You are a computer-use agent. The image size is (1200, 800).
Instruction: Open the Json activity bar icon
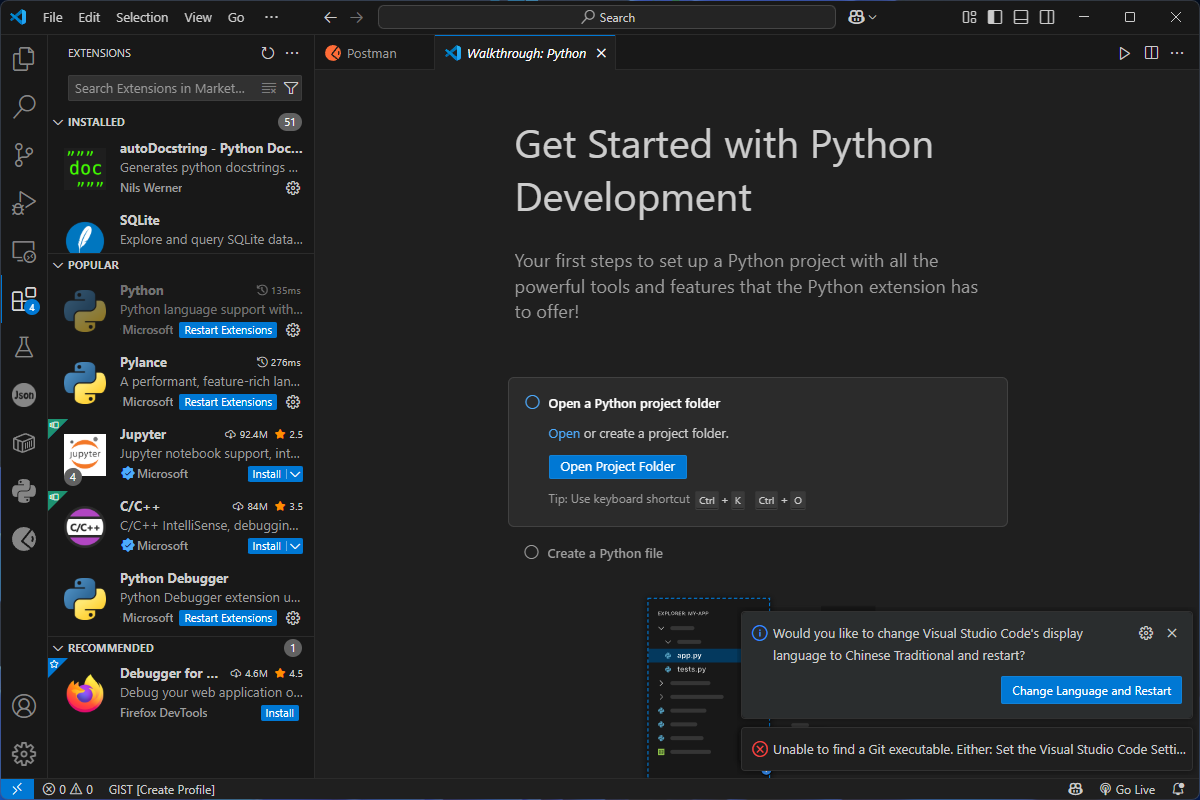(24, 395)
